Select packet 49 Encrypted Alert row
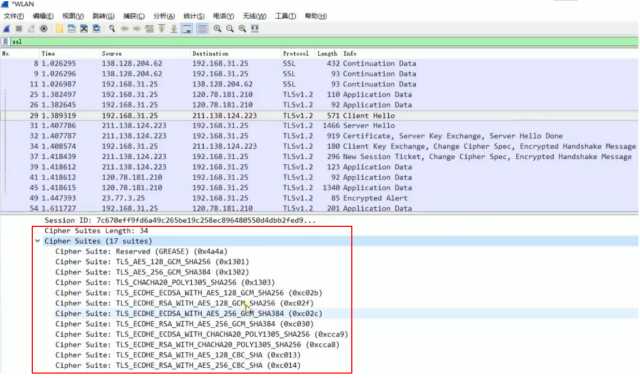This screenshot has width=640, height=378. (319, 198)
